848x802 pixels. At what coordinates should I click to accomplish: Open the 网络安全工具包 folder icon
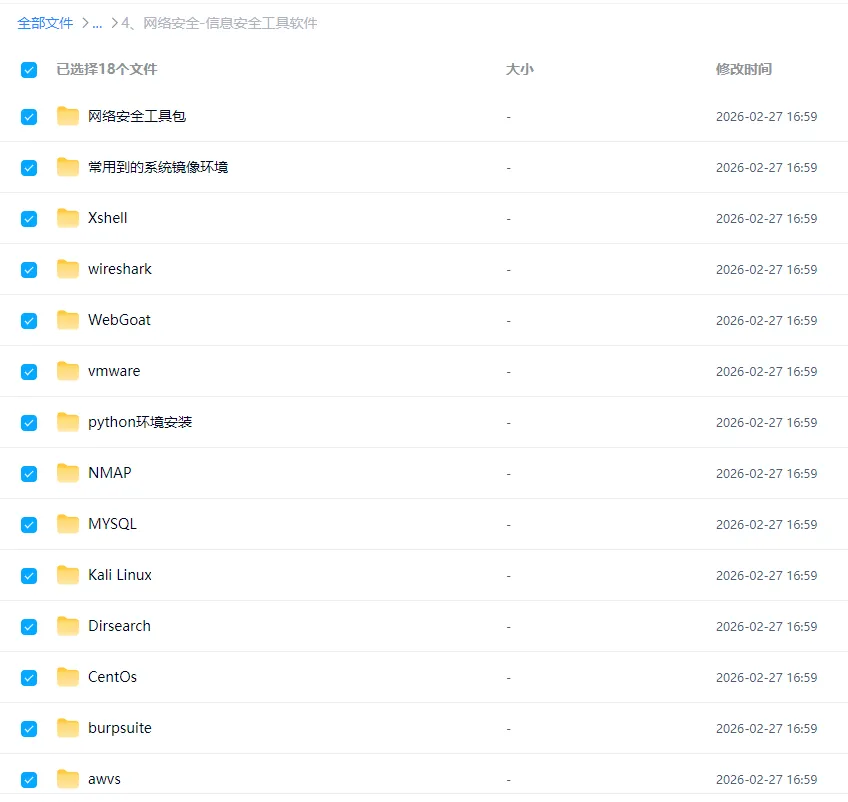click(x=68, y=116)
